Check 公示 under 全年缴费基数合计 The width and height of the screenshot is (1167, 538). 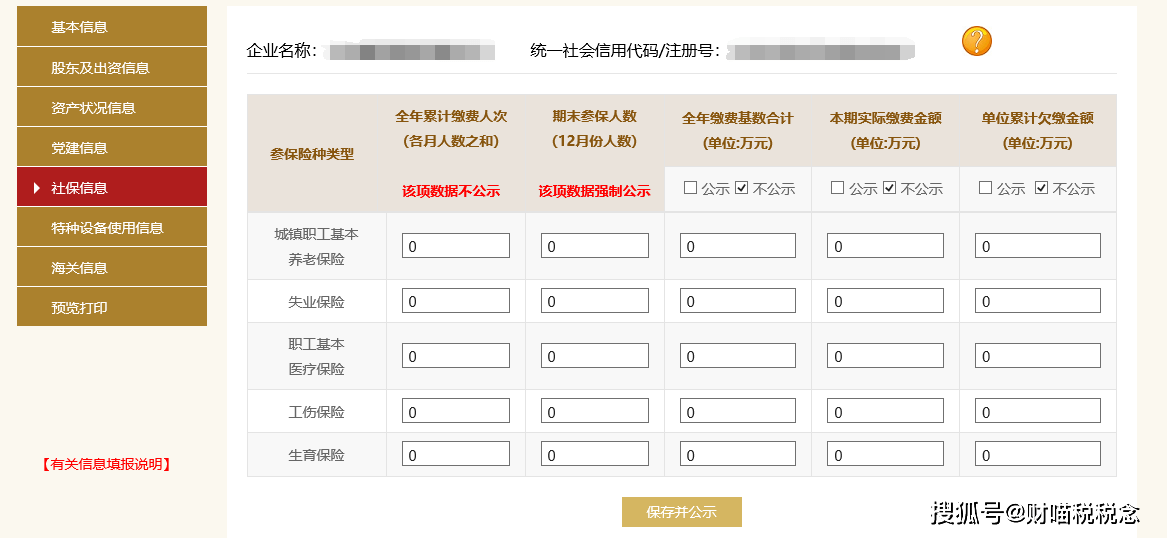[690, 188]
